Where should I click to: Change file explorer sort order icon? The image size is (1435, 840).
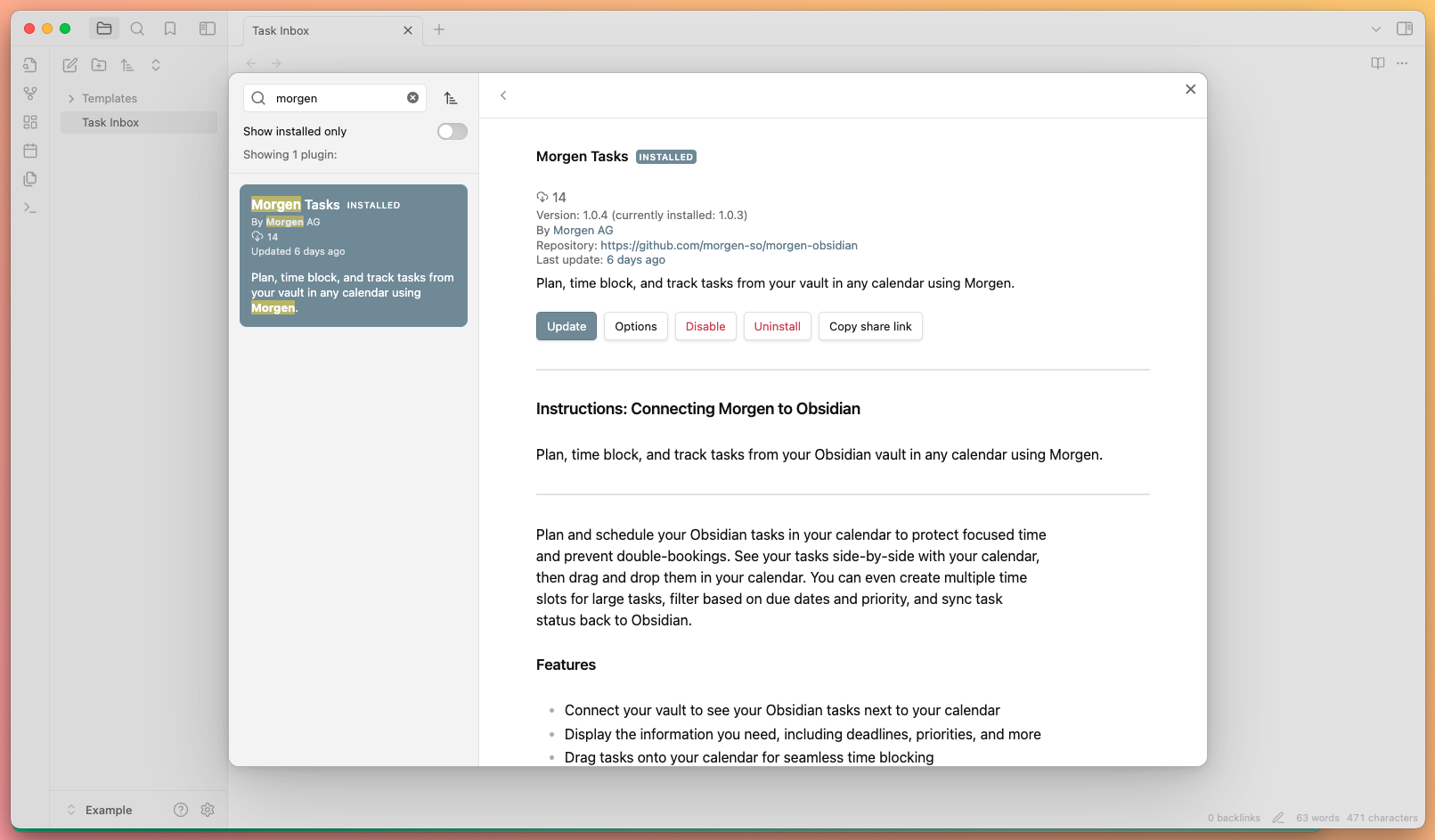(127, 65)
